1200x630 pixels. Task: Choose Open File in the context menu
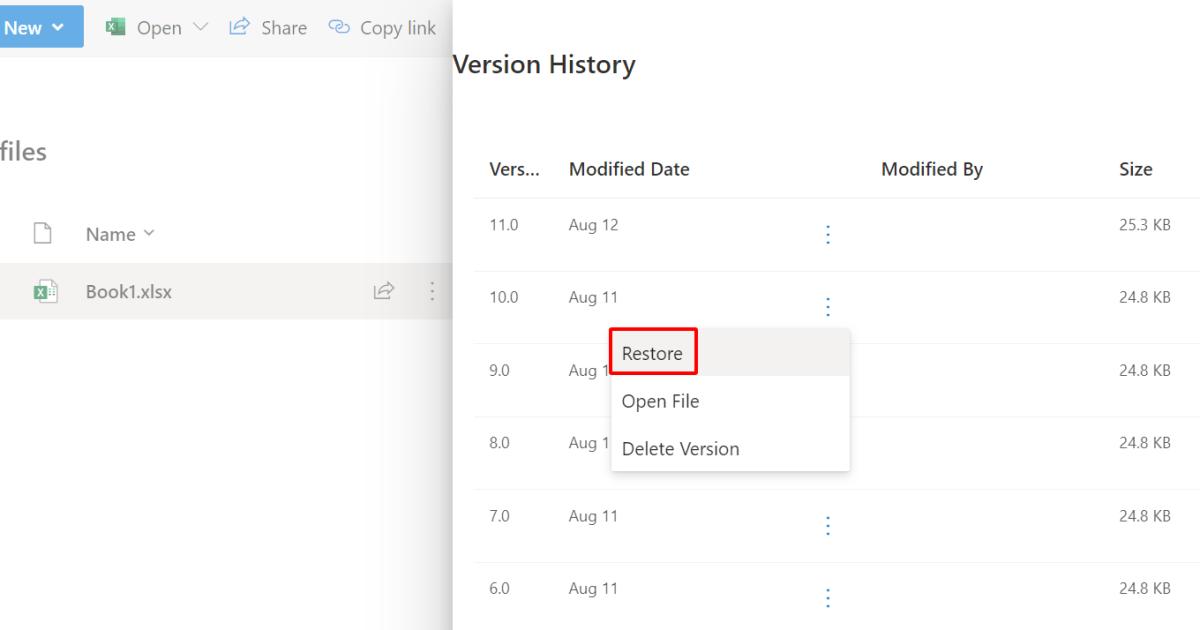pyautogui.click(x=660, y=401)
